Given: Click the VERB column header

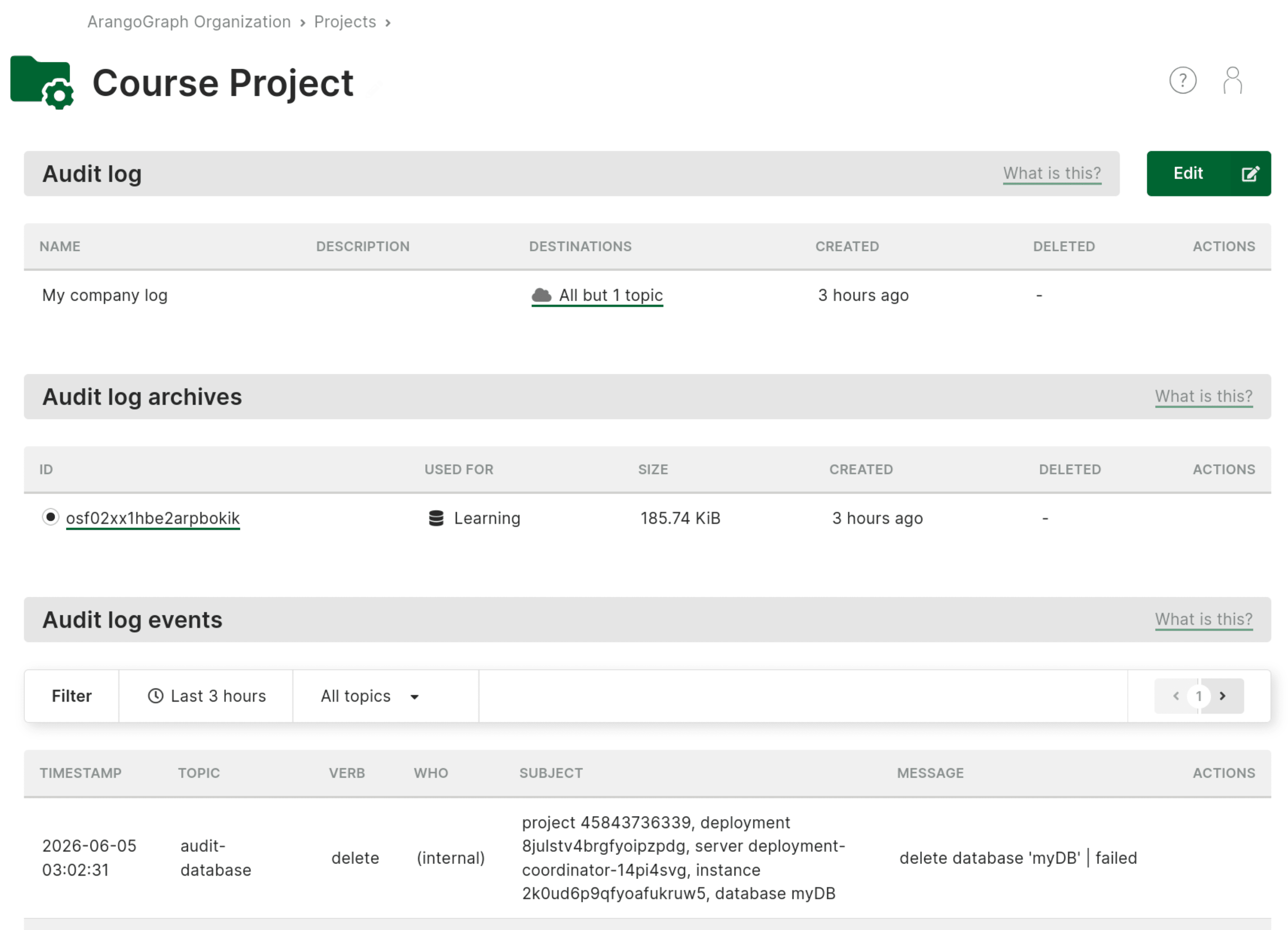Looking at the screenshot, I should click(347, 773).
